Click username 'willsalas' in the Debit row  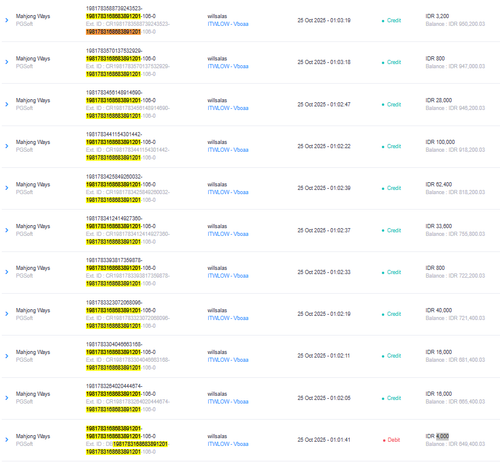(x=217, y=436)
